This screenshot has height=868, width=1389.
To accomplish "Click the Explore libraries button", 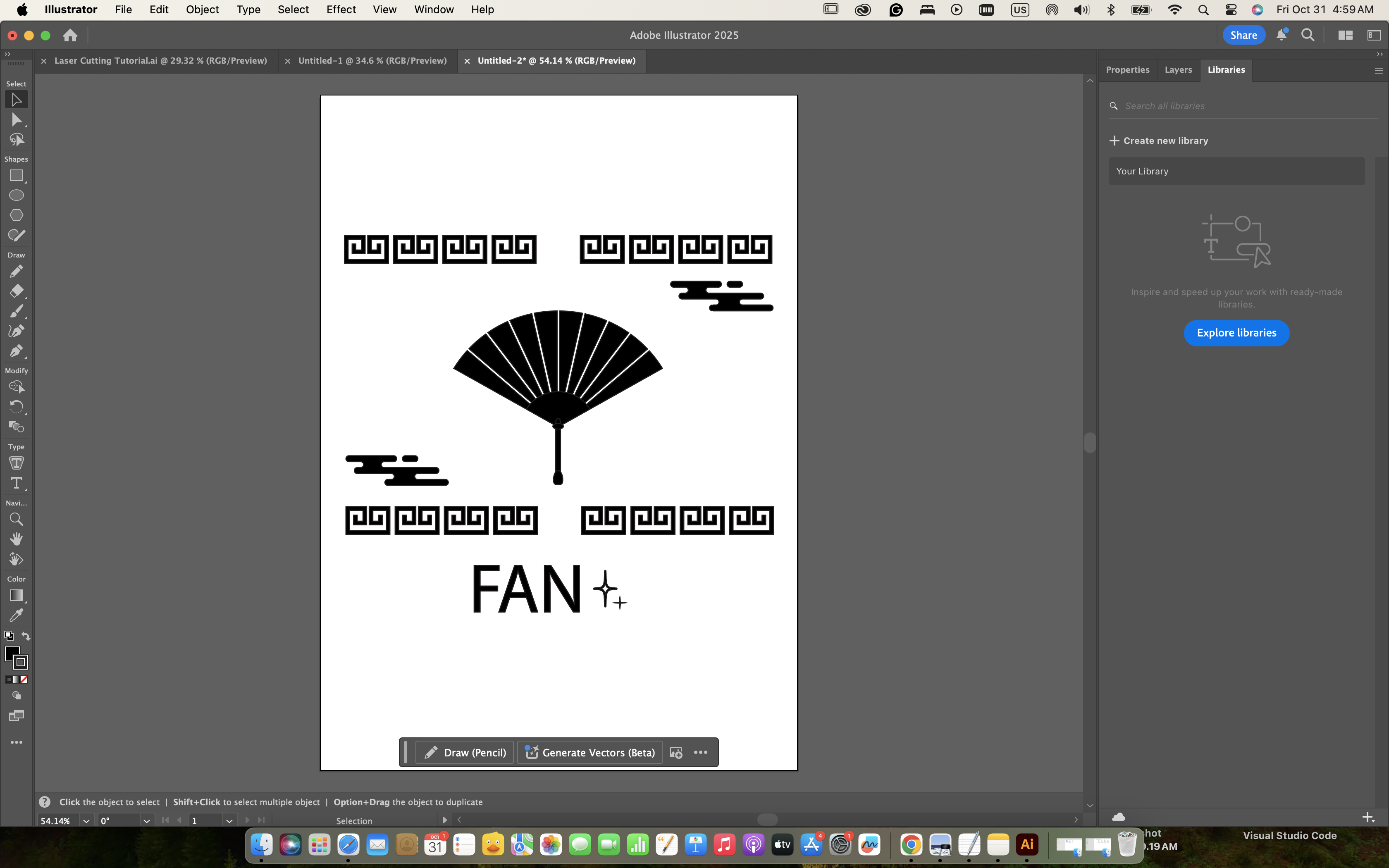I will (x=1236, y=333).
